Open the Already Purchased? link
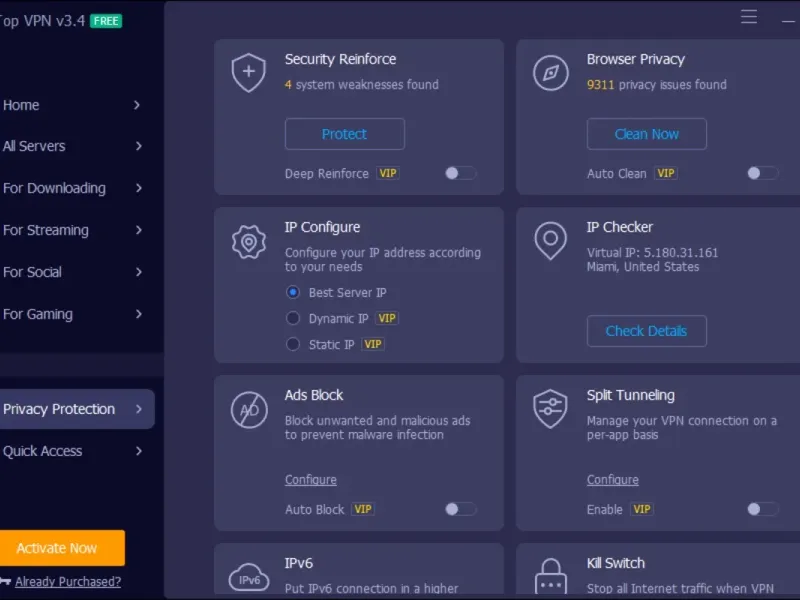 [68, 582]
